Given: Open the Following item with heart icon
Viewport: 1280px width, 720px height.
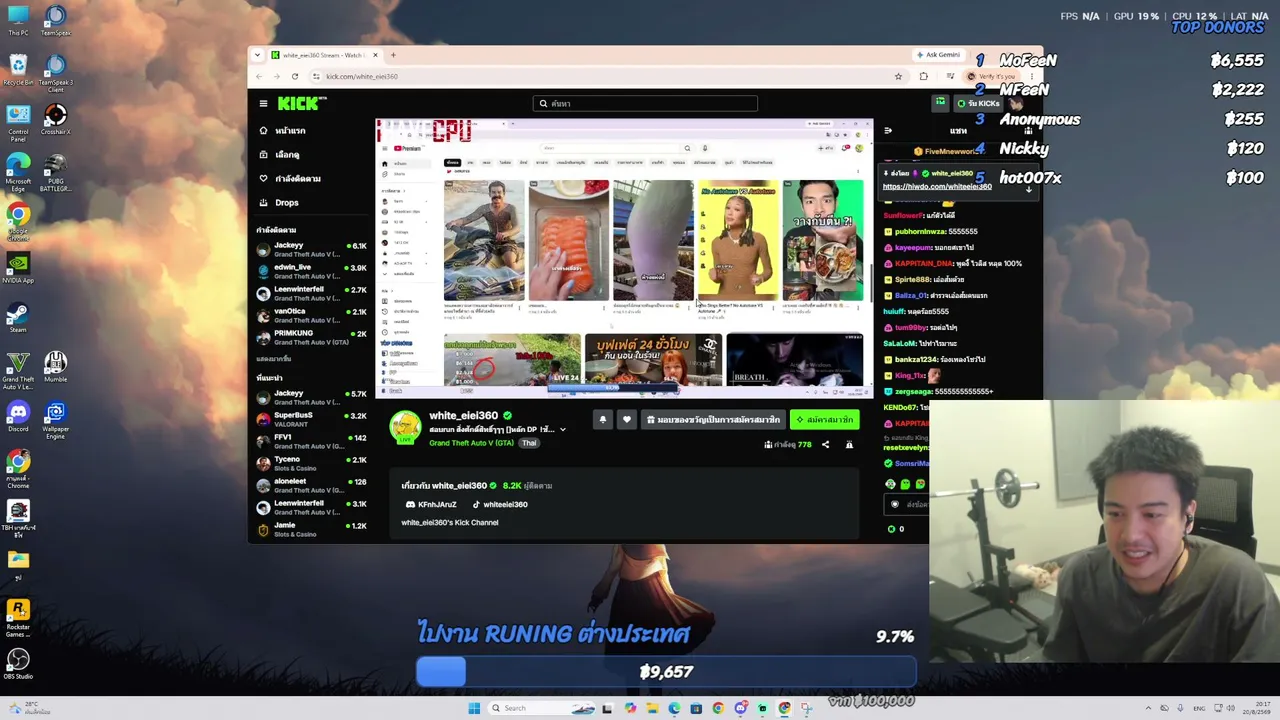Looking at the screenshot, I should point(290,179).
